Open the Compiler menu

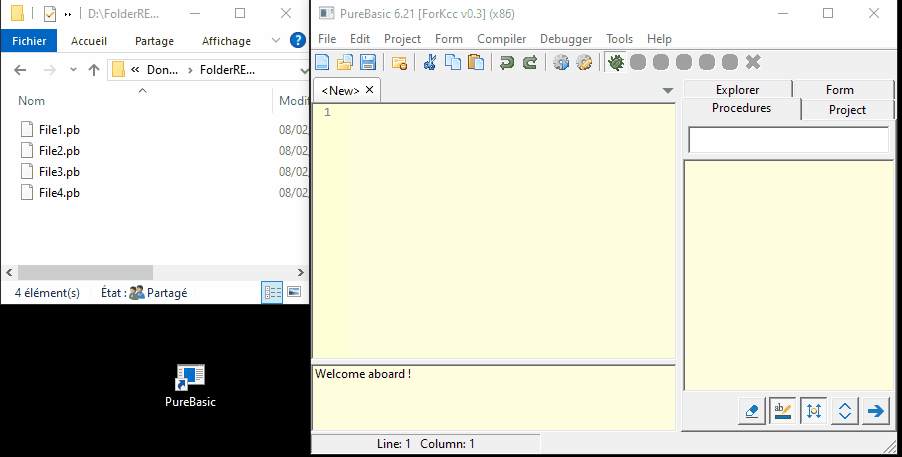(501, 38)
